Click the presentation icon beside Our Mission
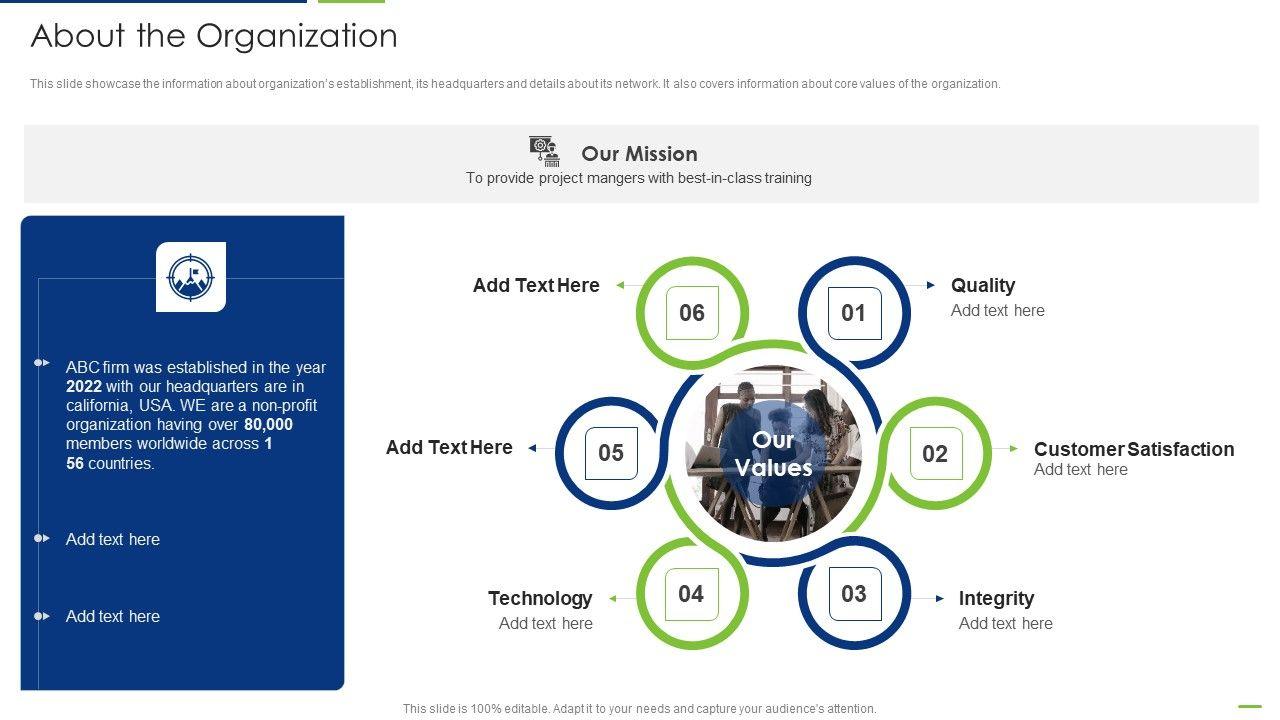Image resolution: width=1280 pixels, height=720 pixels. coord(545,151)
